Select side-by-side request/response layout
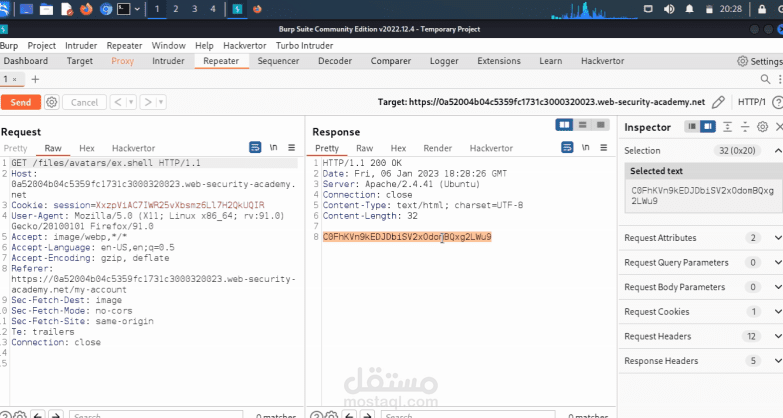The image size is (783, 418). click(564, 125)
